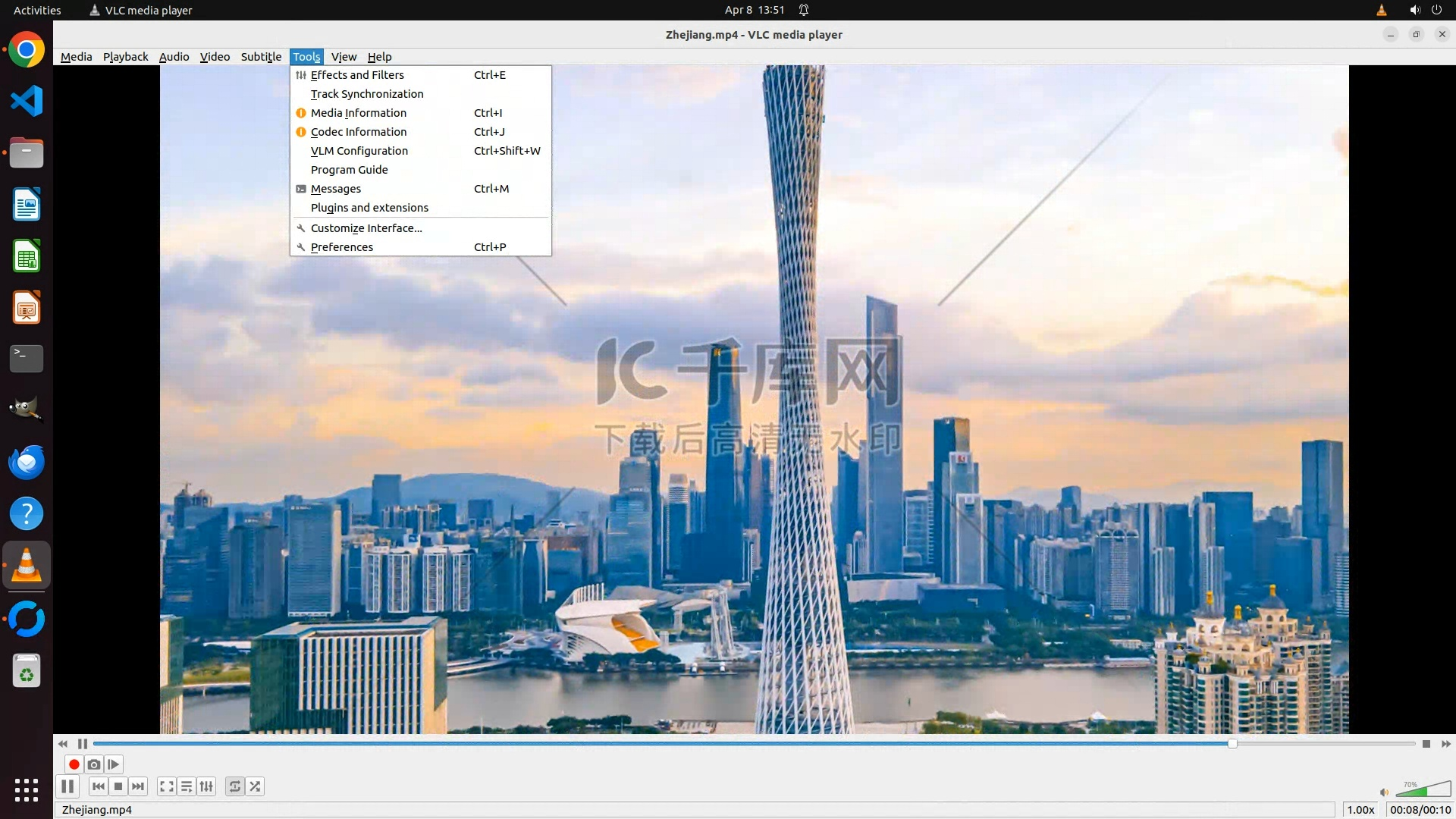Open extended settings equalizer icon
The image size is (1456, 819).
tap(206, 786)
